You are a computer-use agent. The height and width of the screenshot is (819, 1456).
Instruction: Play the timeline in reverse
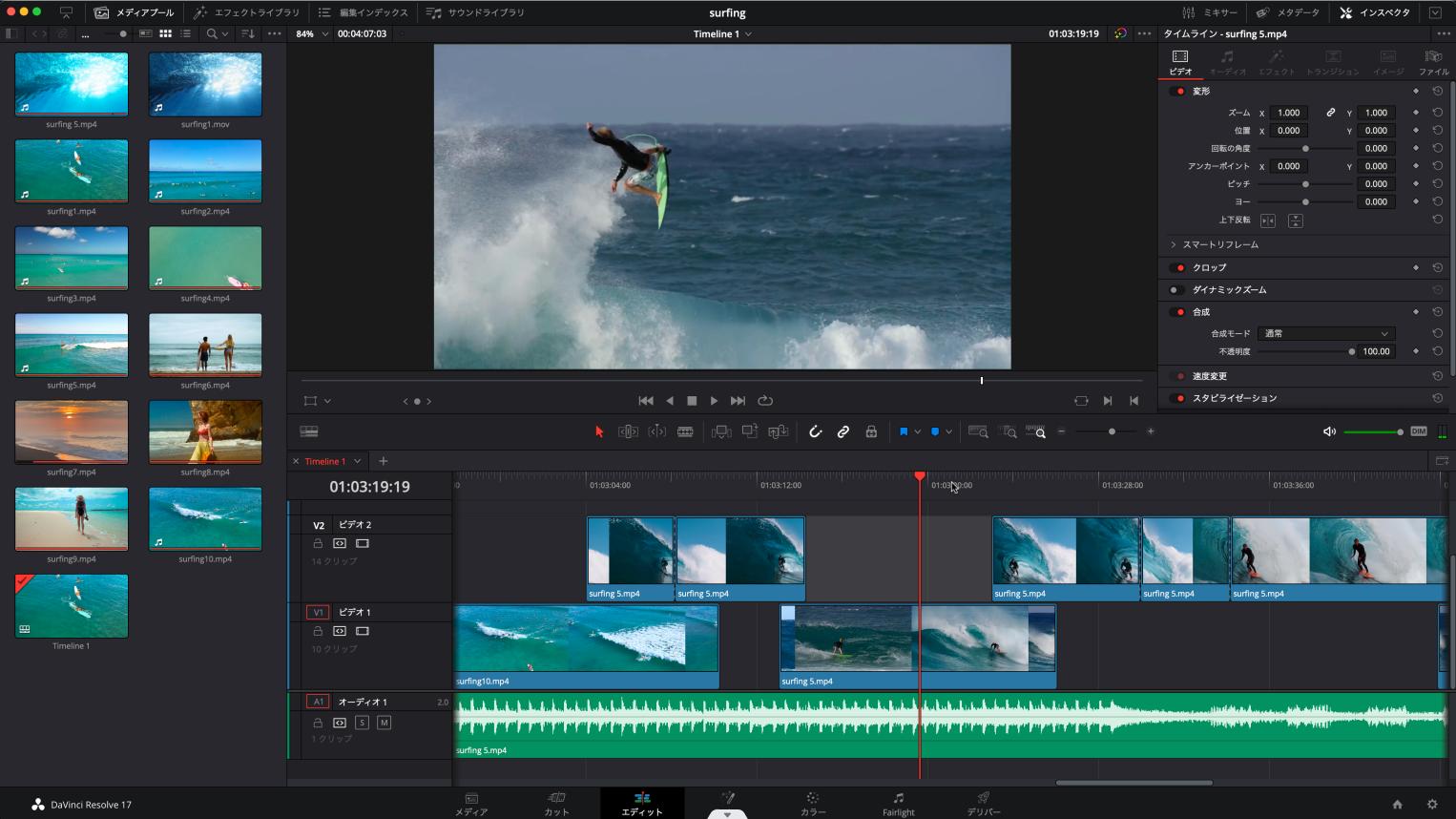pos(670,401)
